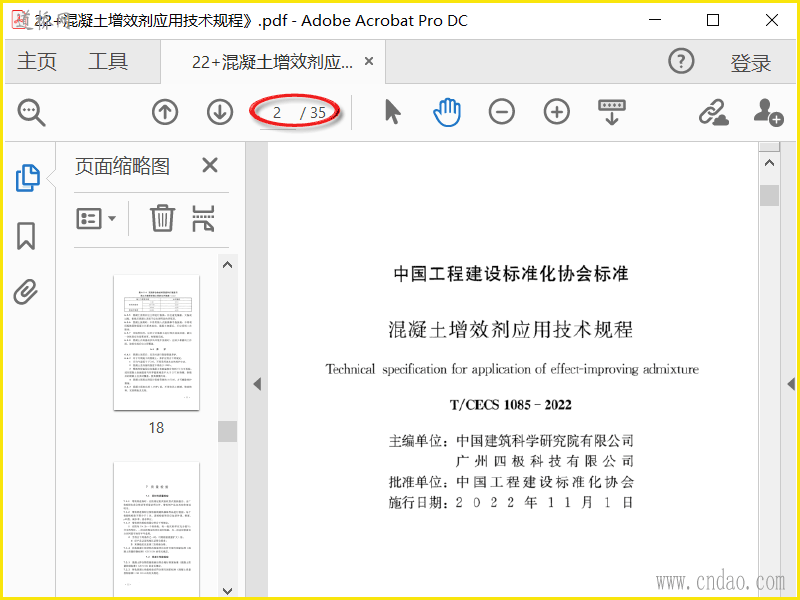Click the title 混凝土增效剂应用技术规程

click(510, 330)
